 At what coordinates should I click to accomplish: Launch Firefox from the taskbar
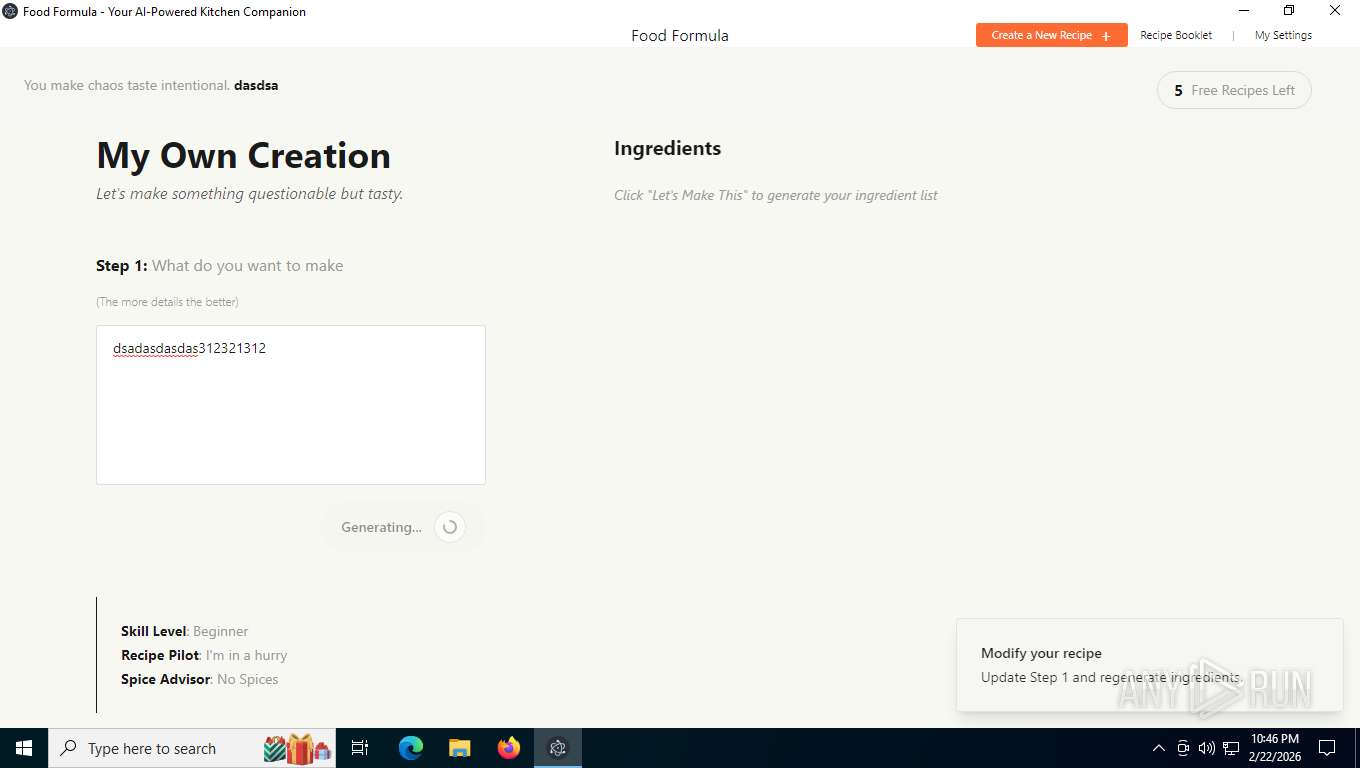(509, 748)
